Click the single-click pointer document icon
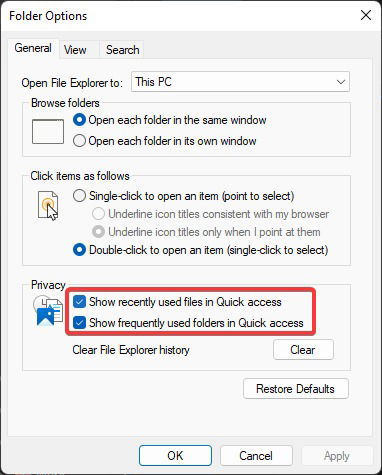 (48, 206)
